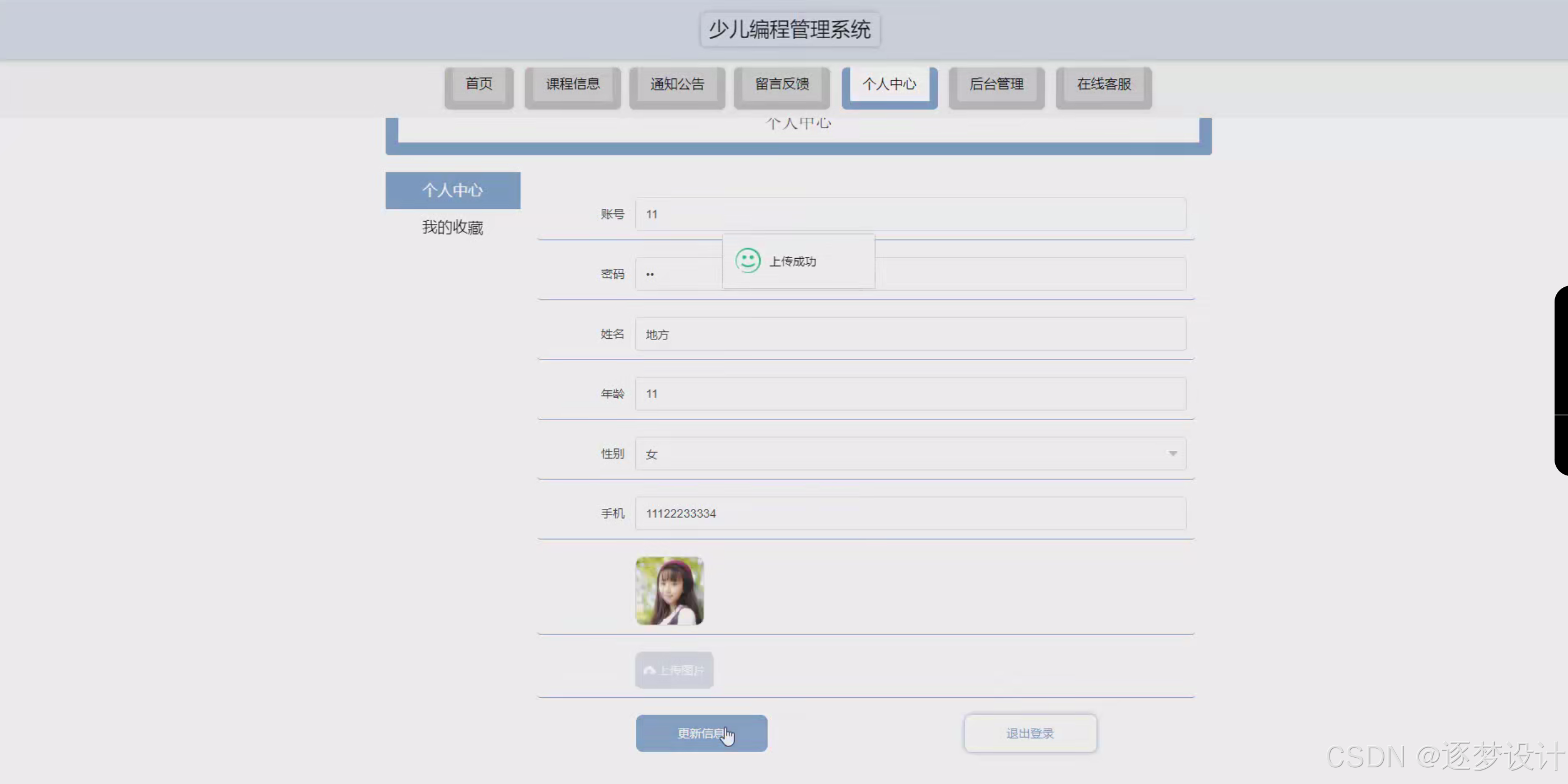Select the 留言反馈 tab

781,85
